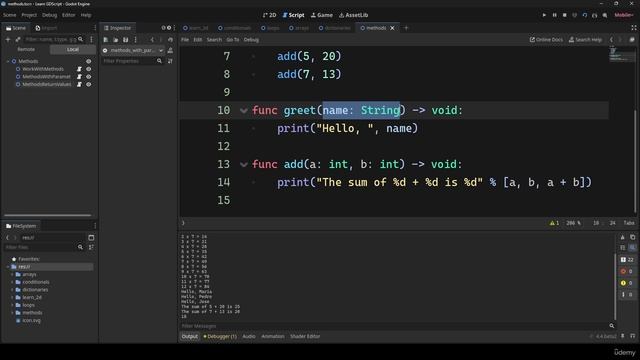The height and width of the screenshot is (360, 640).
Task: Click the script warning indicator showing 1
Action: 554,223
